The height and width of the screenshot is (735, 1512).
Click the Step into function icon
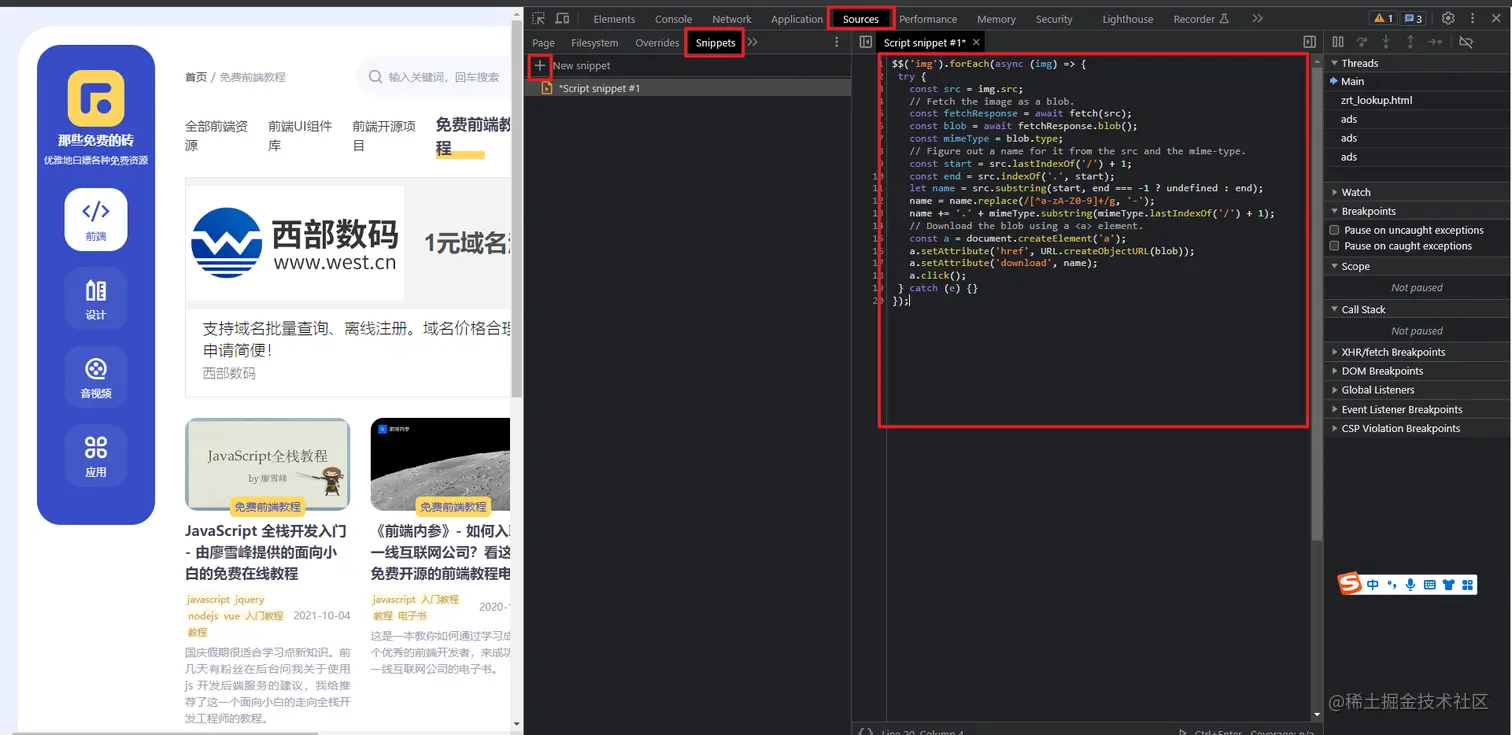[1386, 42]
